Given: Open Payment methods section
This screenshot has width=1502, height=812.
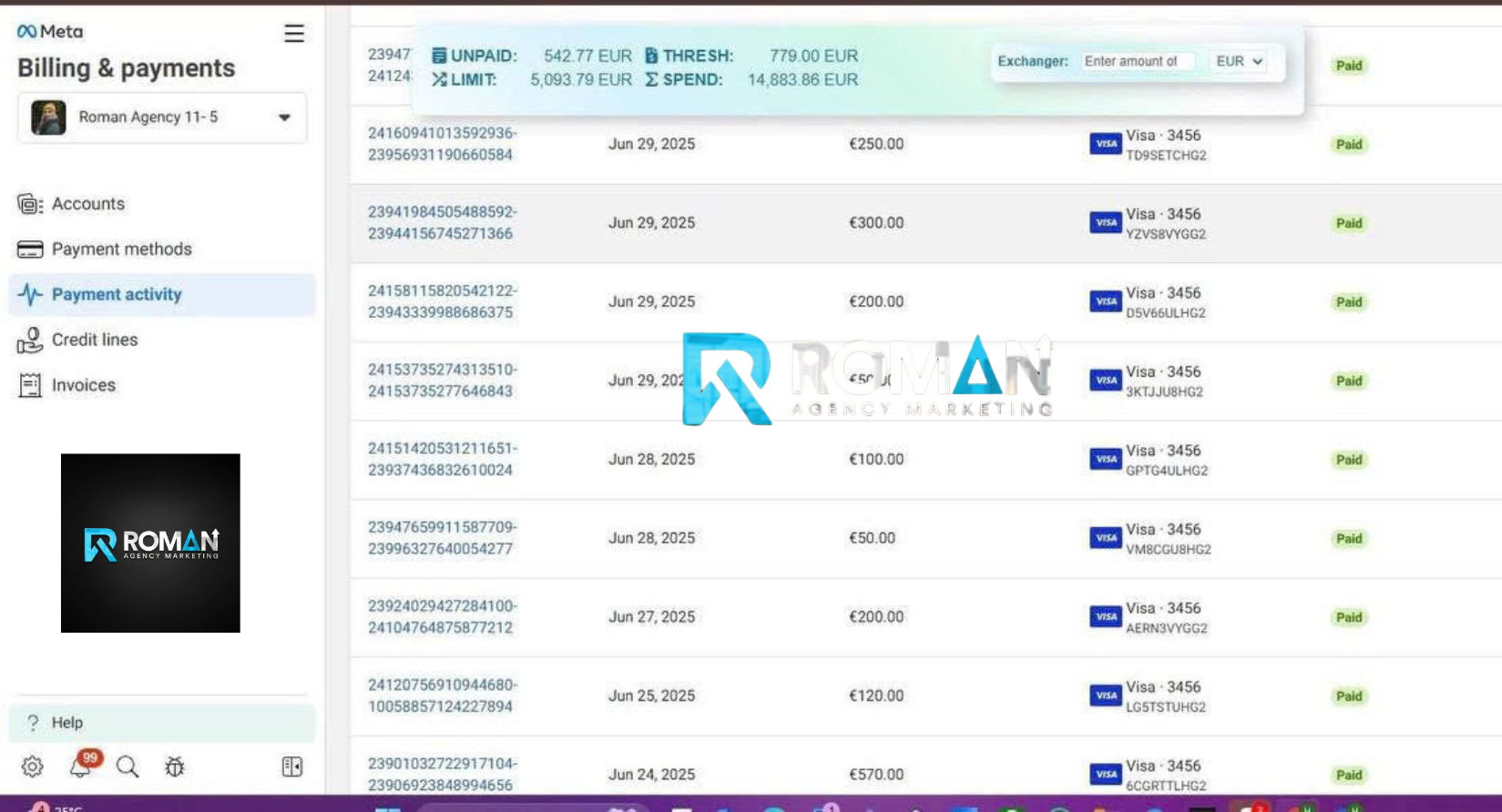Looking at the screenshot, I should pos(121,249).
